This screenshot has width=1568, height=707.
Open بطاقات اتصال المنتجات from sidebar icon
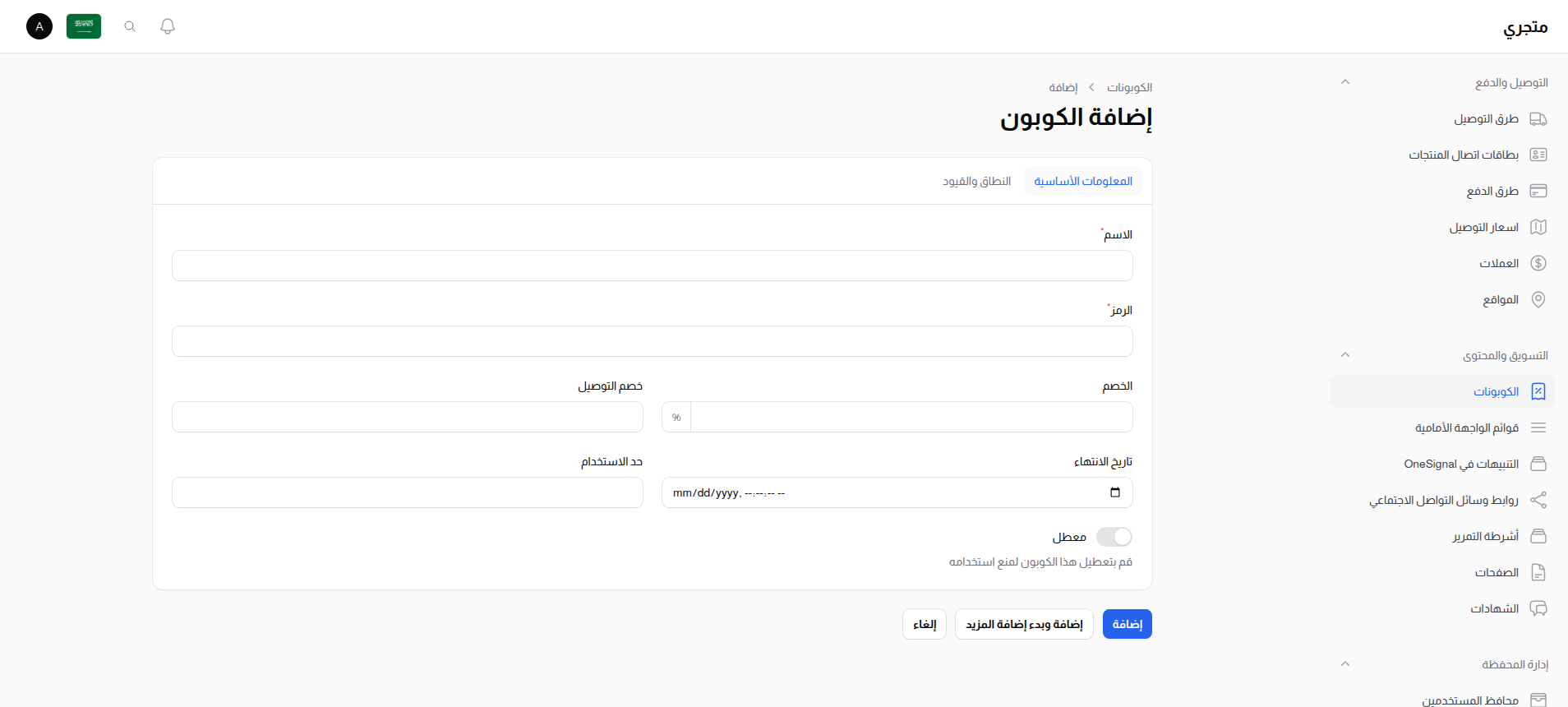1538,155
